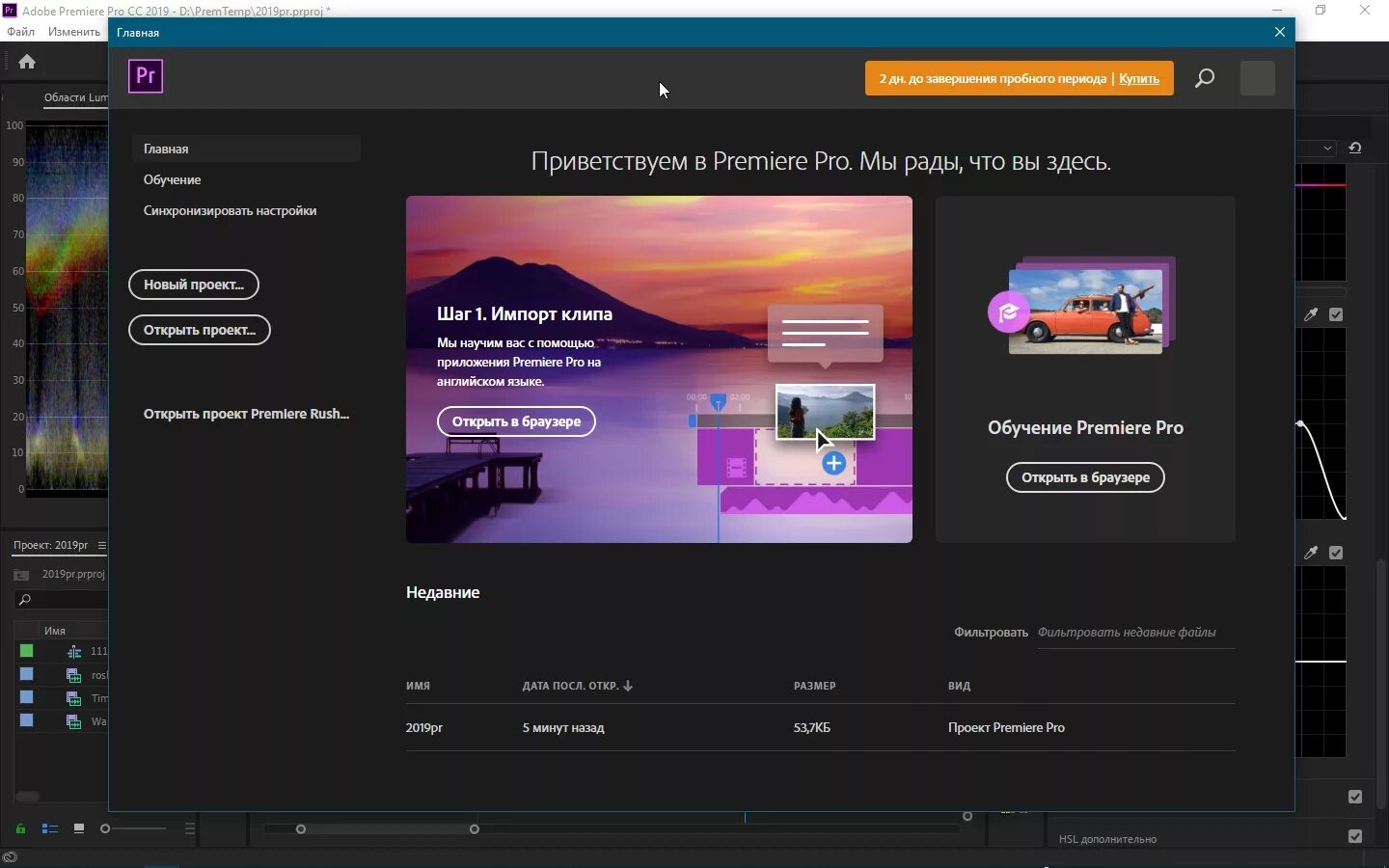Screen dimensions: 1389x868
Task: Click the Имя column header in project panel
Action: pos(55,631)
